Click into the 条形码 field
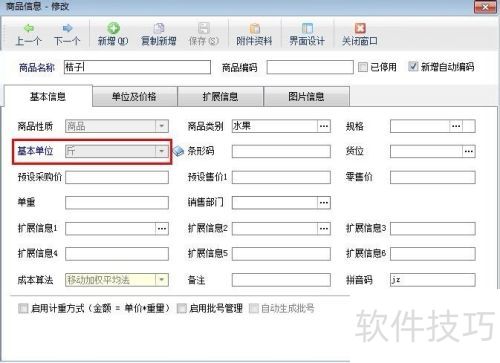The height and width of the screenshot is (363, 500). [x=281, y=151]
